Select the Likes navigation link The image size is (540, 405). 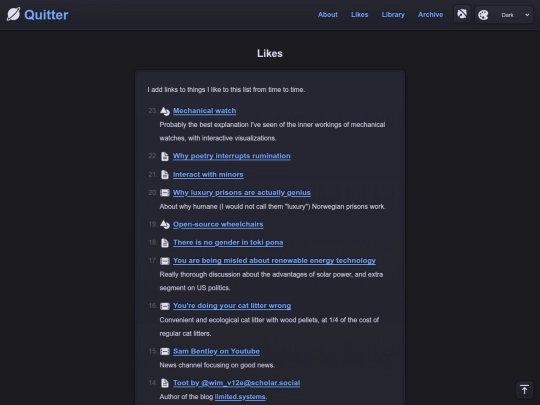360,14
